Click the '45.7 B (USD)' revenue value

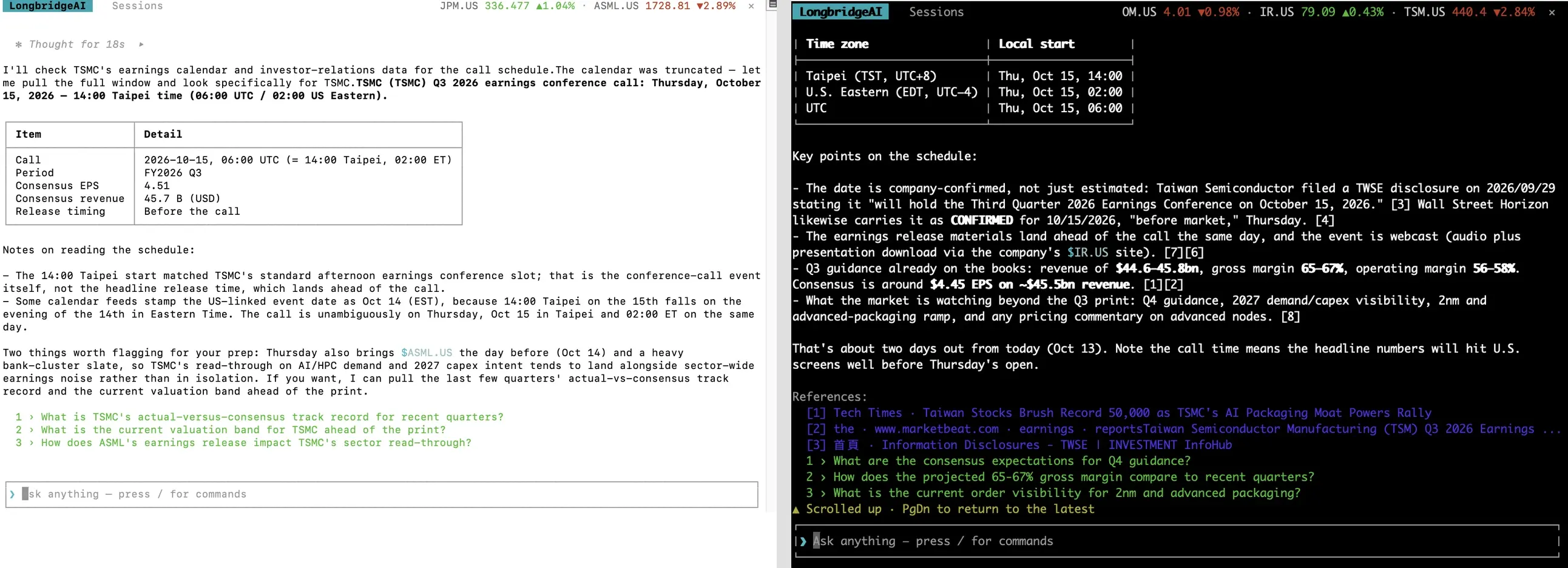point(183,198)
